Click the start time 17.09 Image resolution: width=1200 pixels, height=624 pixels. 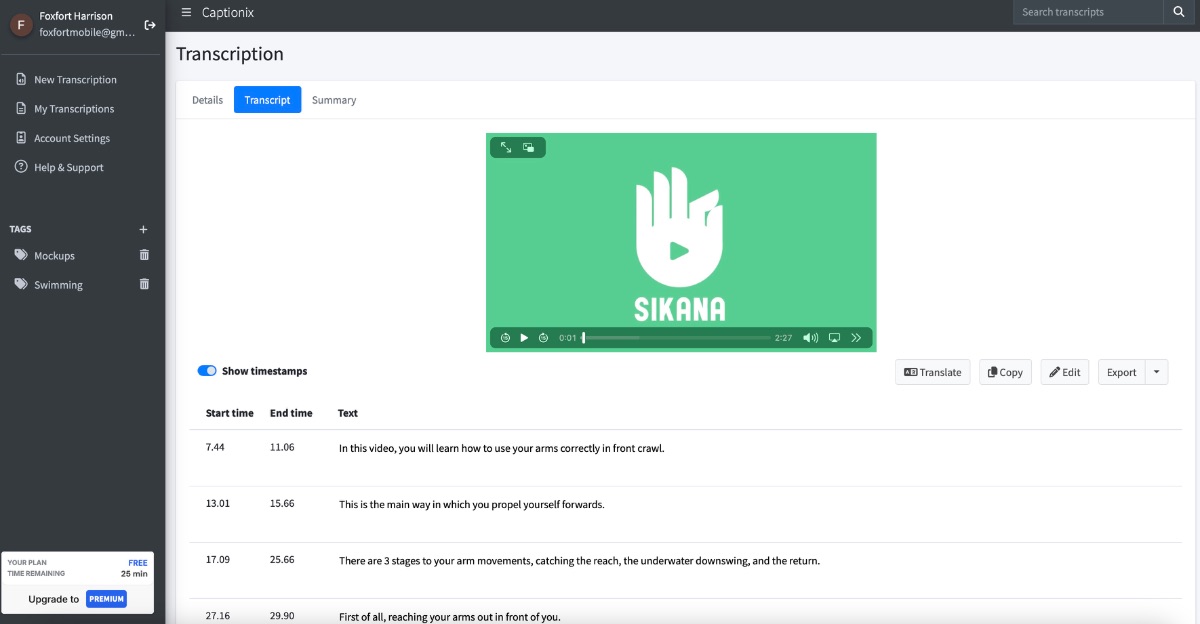pos(218,559)
